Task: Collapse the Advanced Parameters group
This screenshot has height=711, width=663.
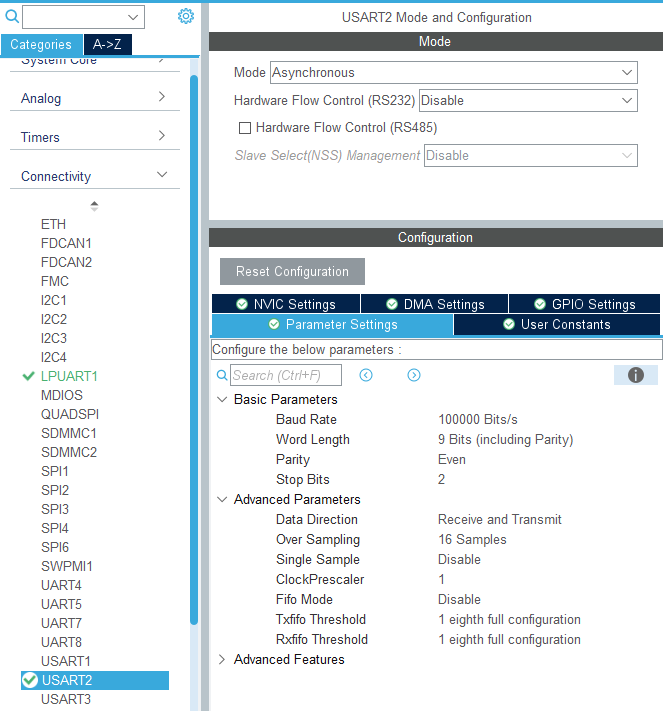Action: 222,499
